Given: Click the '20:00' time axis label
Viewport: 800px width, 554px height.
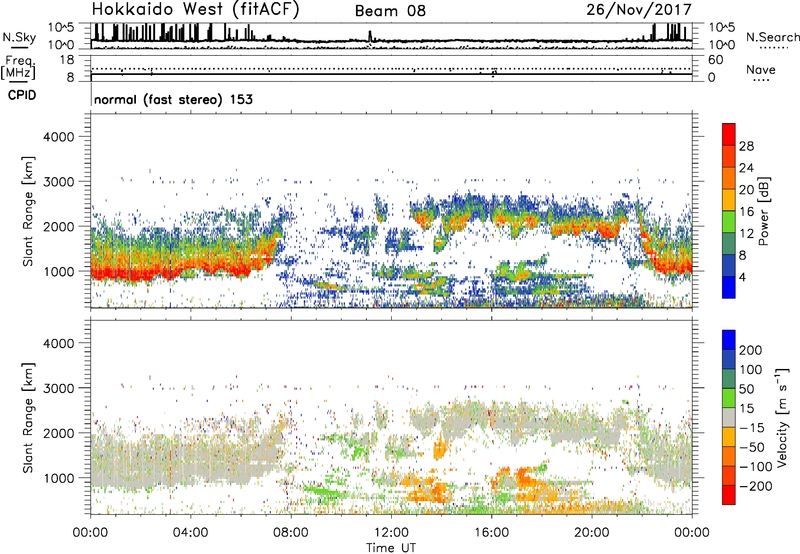Looking at the screenshot, I should (x=592, y=533).
